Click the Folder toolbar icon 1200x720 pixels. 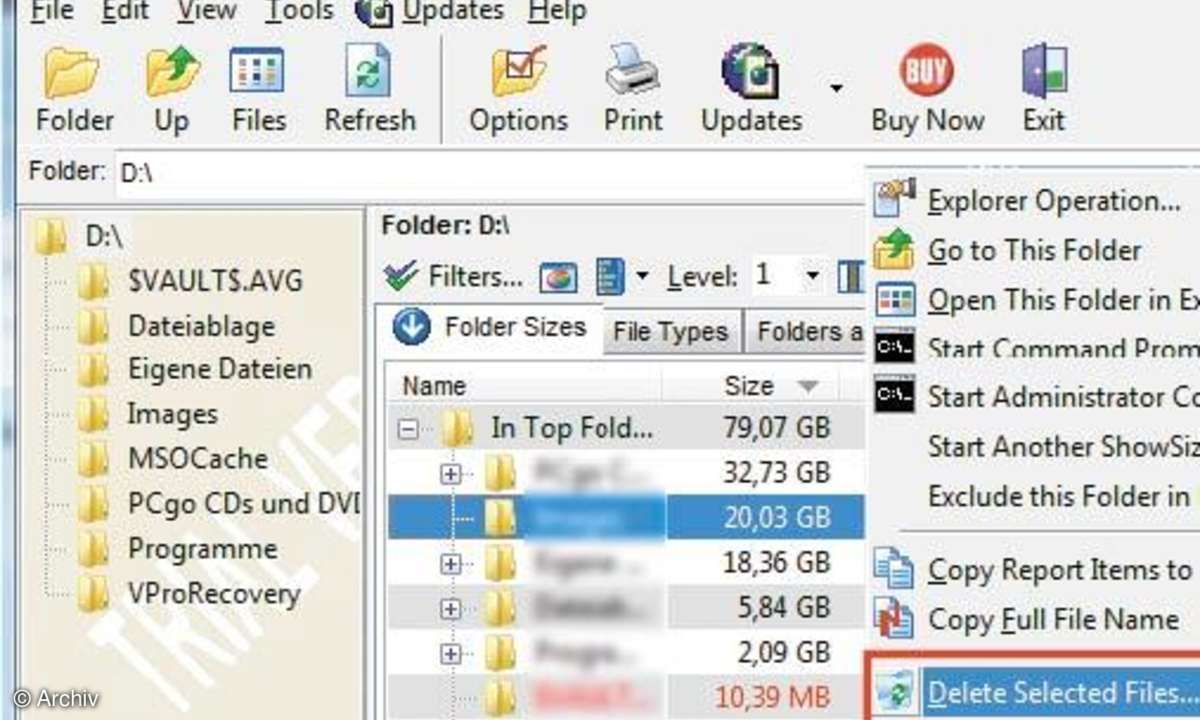click(x=73, y=74)
